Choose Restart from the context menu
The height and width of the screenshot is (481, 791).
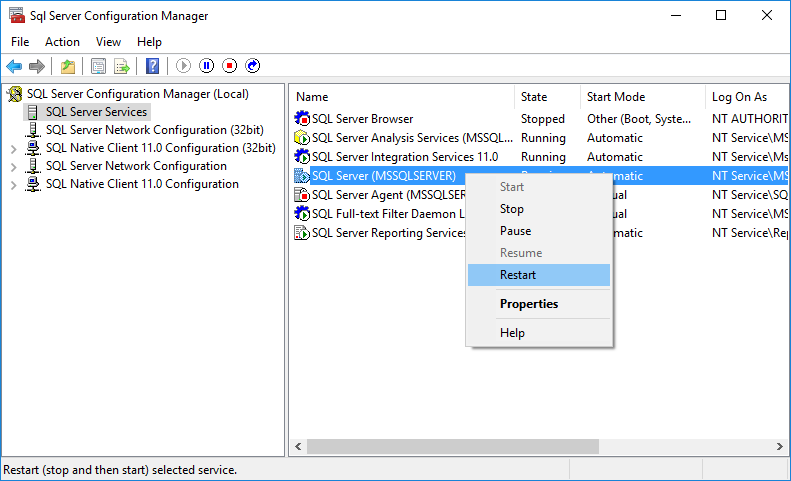pos(539,275)
